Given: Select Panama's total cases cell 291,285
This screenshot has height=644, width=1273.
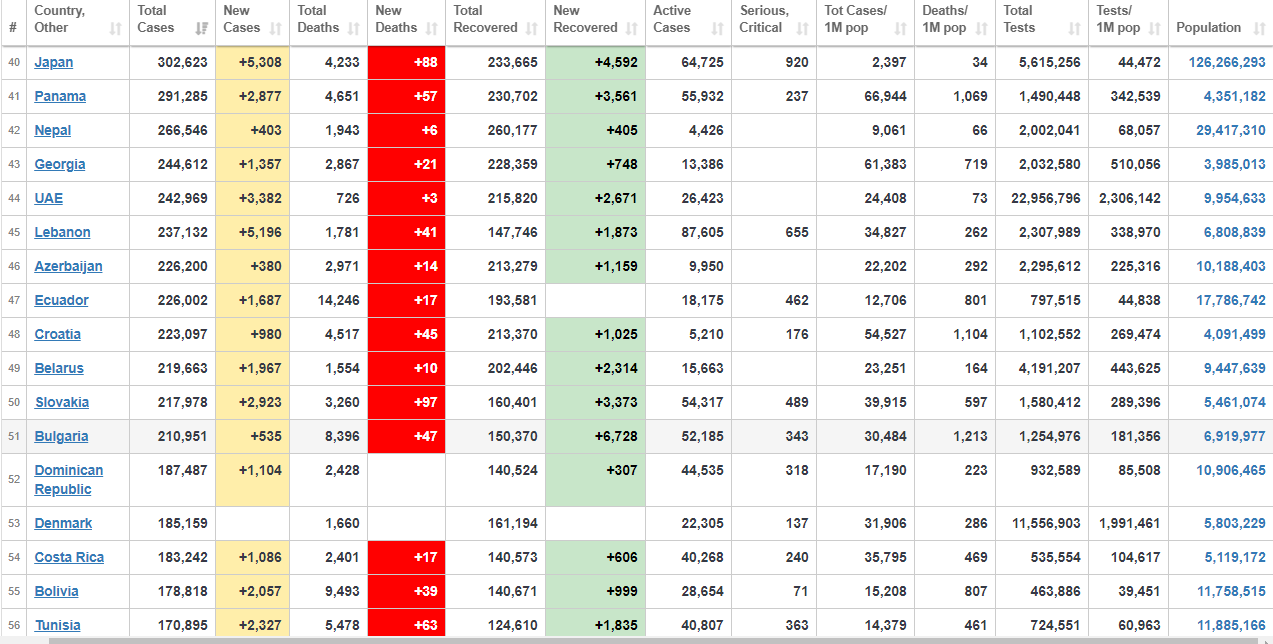Looking at the screenshot, I should pyautogui.click(x=172, y=96).
